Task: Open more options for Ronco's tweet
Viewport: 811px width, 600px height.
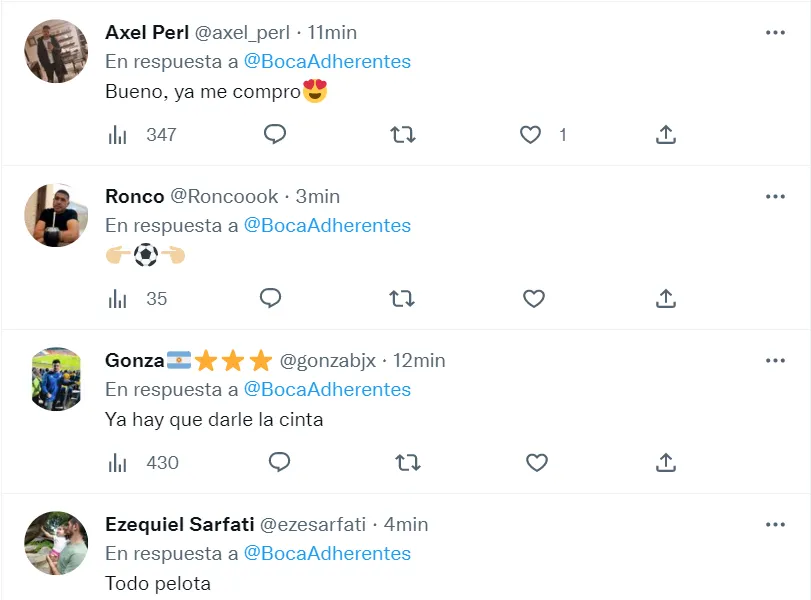Action: pyautogui.click(x=775, y=196)
